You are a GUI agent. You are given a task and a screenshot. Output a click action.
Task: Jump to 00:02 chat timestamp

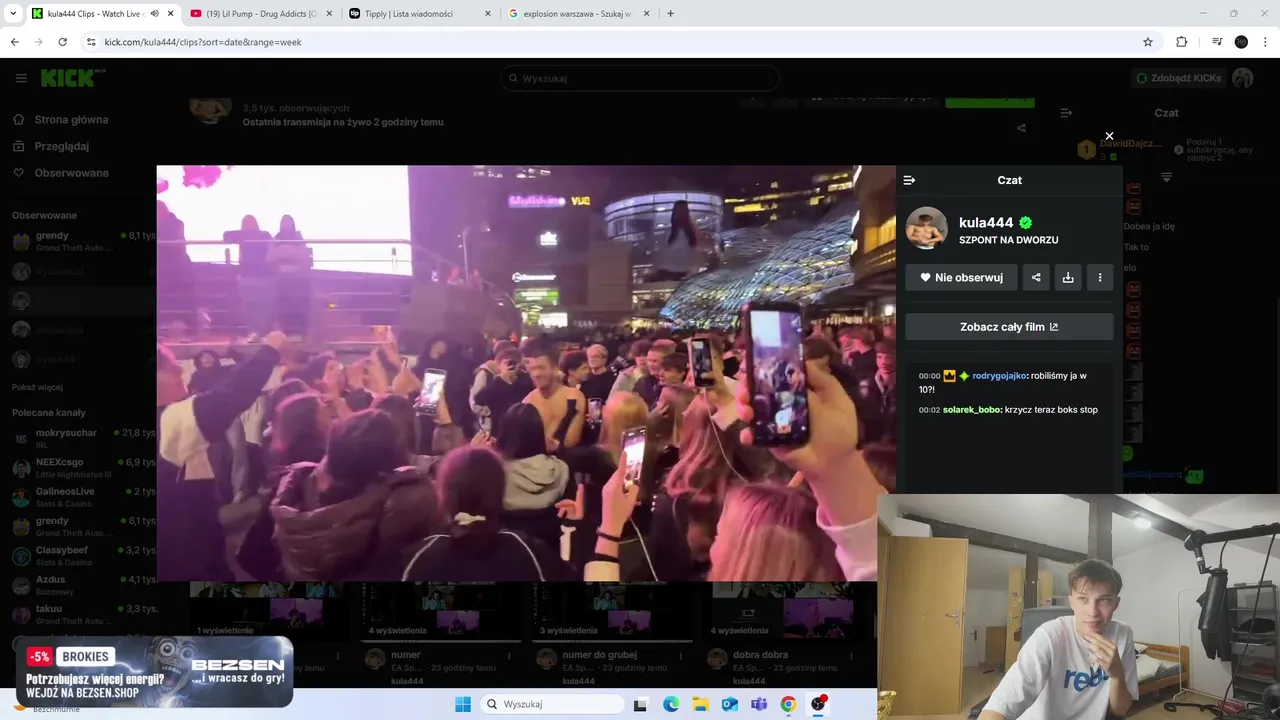pyautogui.click(x=929, y=410)
